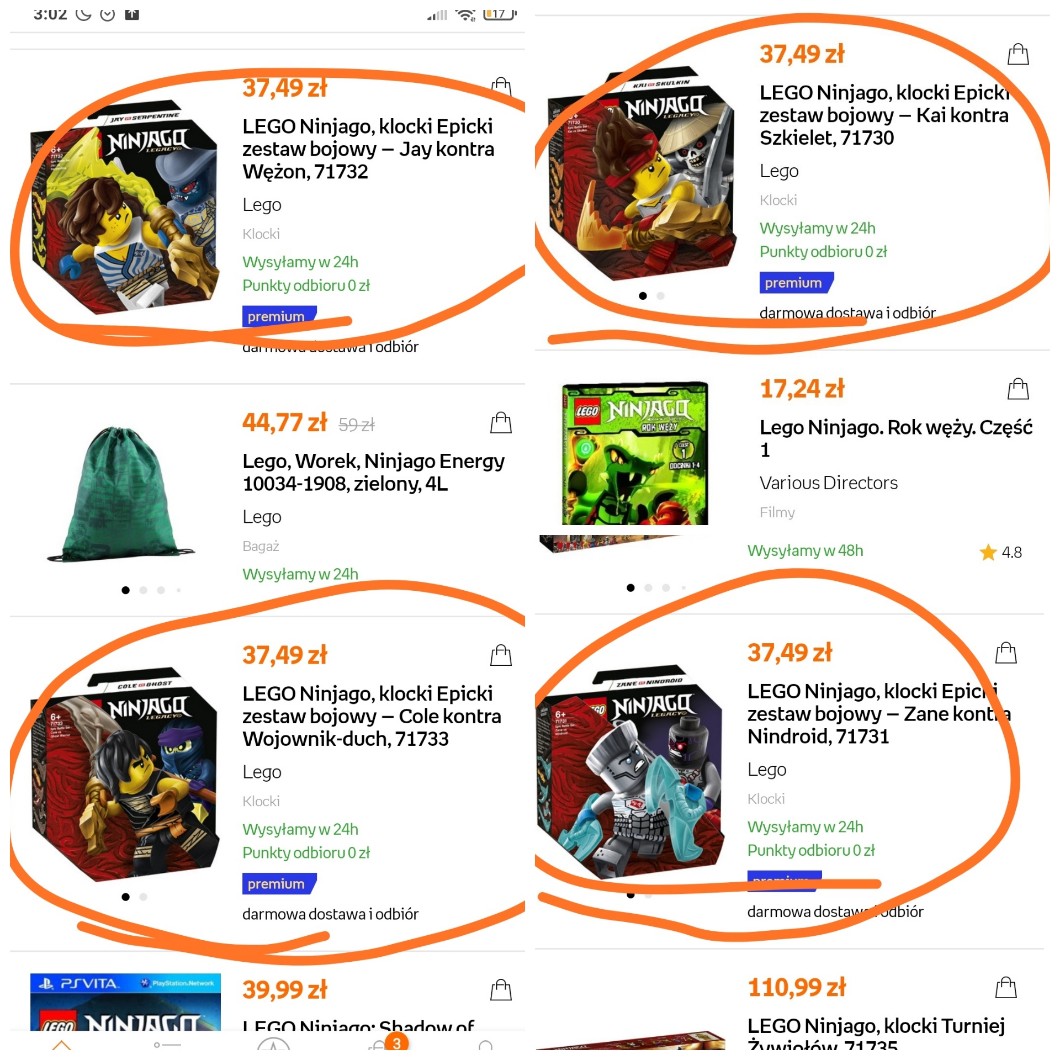Image resolution: width=1060 pixels, height=1060 pixels.
Task: Tap the 44,77 zł discounted price
Action: tap(285, 423)
